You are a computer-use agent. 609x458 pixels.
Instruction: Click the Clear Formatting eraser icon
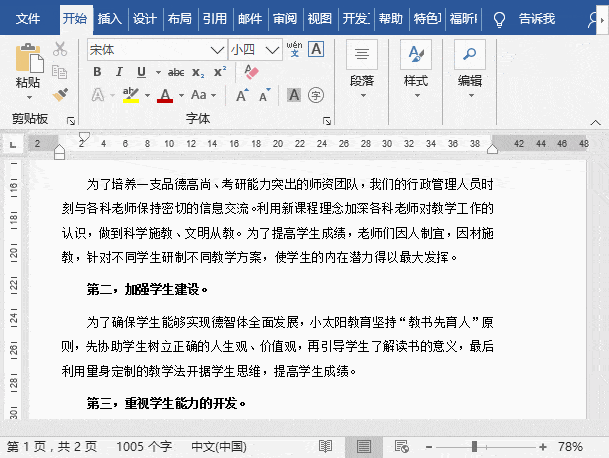[x=251, y=72]
